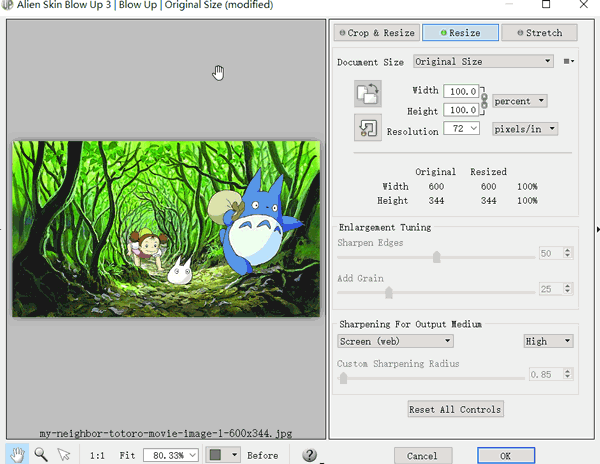Click the Sharpen Edges value stepper
Screen dimensions: 600x464
[567, 253]
